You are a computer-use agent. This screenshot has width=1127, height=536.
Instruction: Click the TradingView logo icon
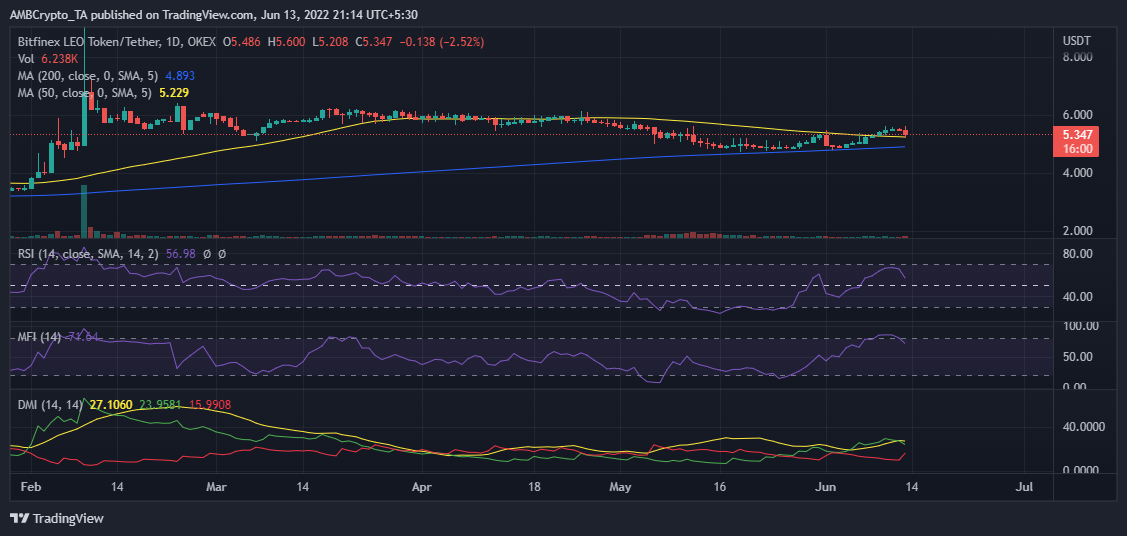click(20, 518)
